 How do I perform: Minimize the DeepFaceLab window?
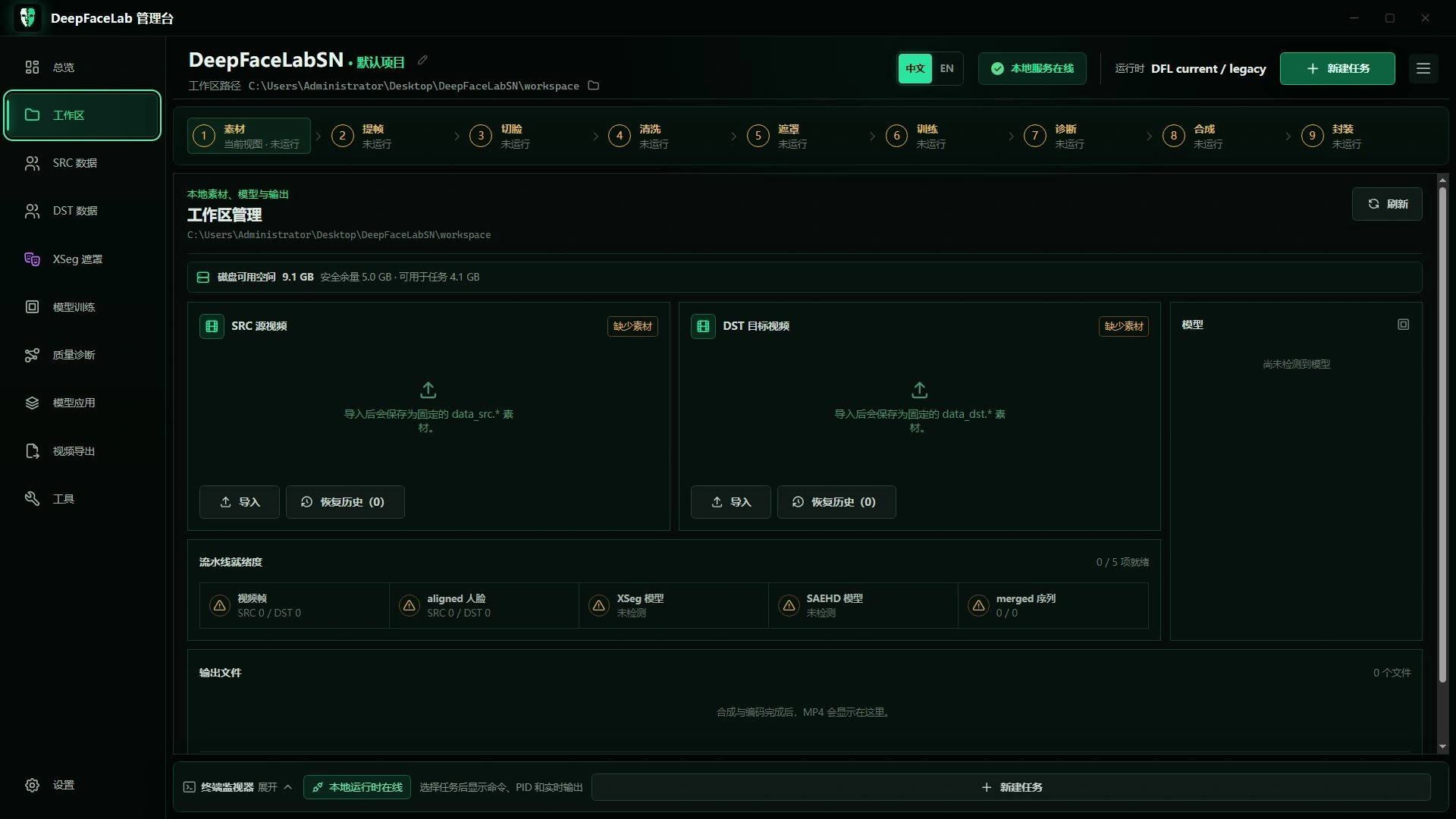pos(1354,17)
